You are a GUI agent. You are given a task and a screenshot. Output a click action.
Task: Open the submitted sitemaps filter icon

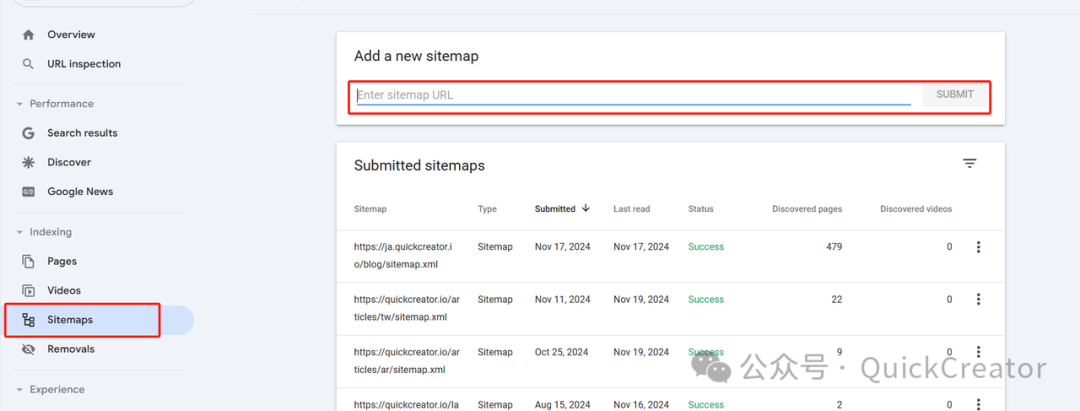pos(969,164)
